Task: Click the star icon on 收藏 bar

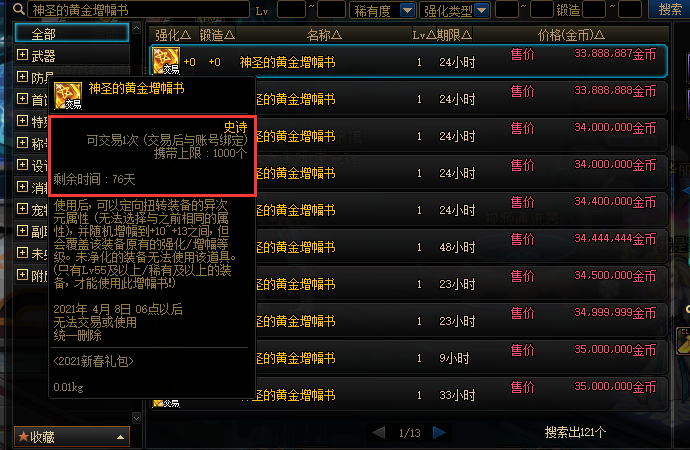Action: pyautogui.click(x=23, y=436)
